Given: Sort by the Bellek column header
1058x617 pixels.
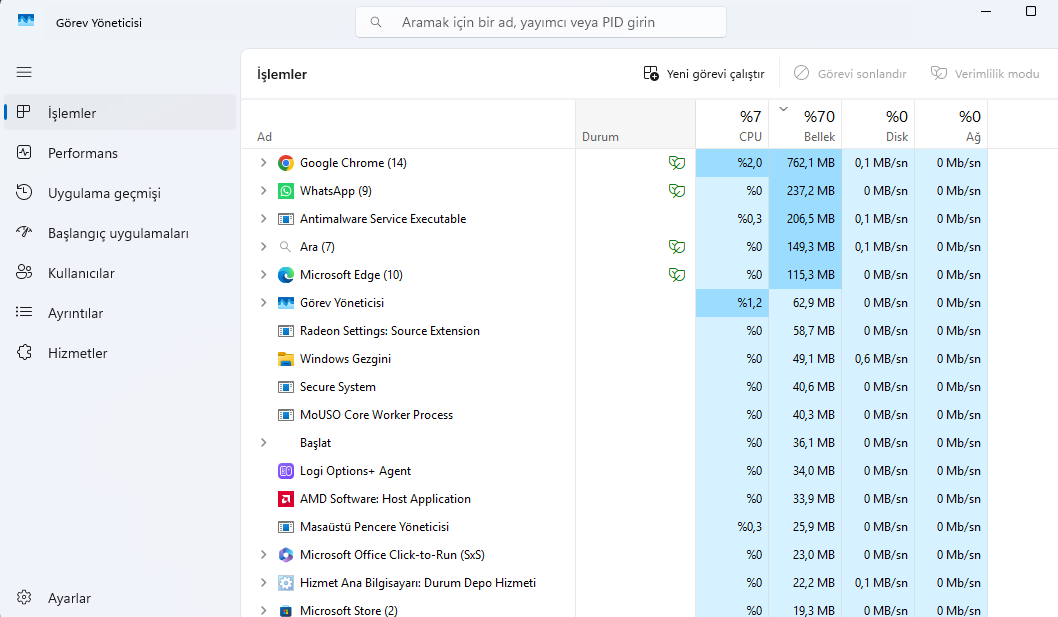Looking at the screenshot, I should click(805, 124).
